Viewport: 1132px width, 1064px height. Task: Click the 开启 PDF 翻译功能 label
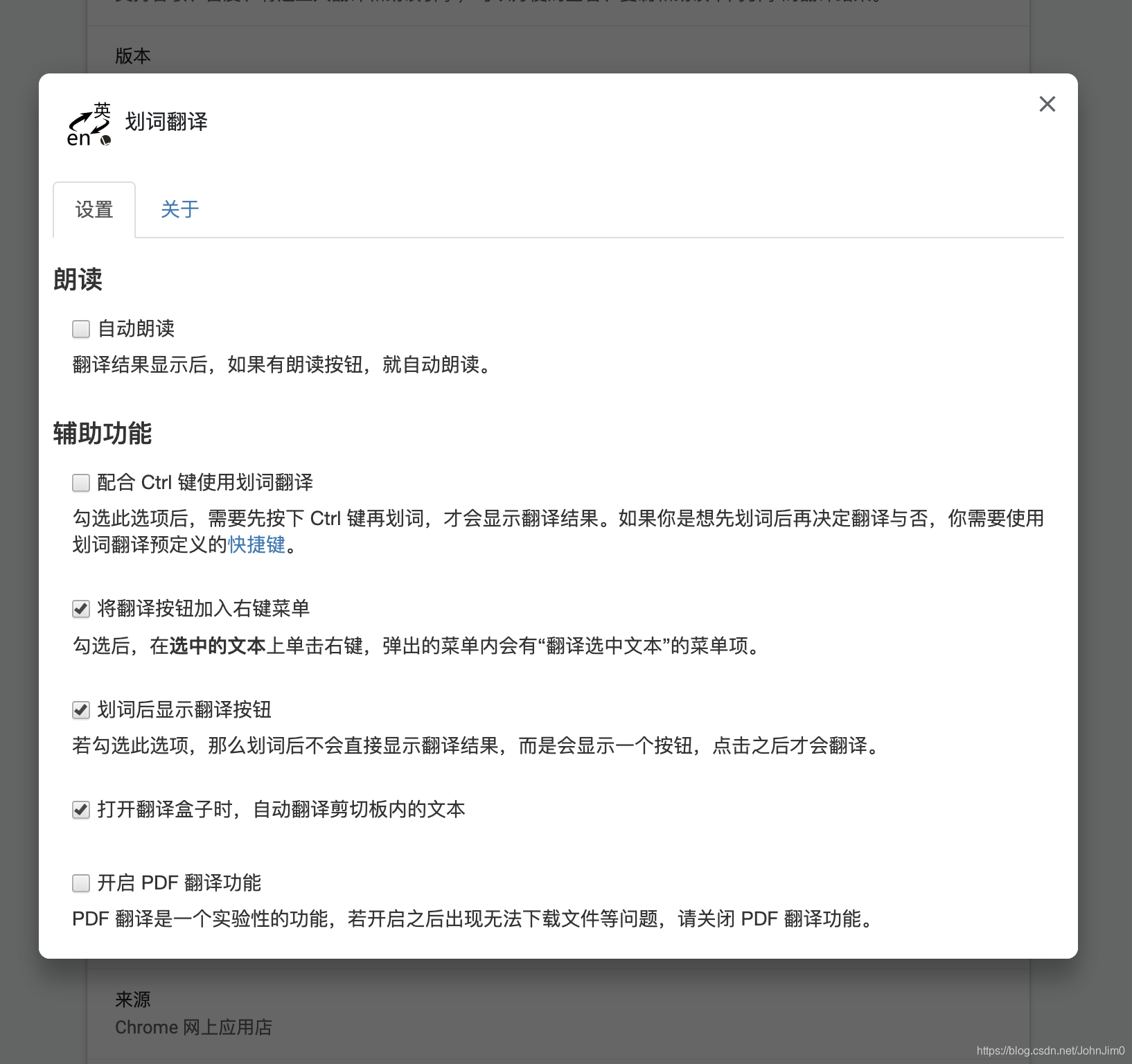click(179, 883)
